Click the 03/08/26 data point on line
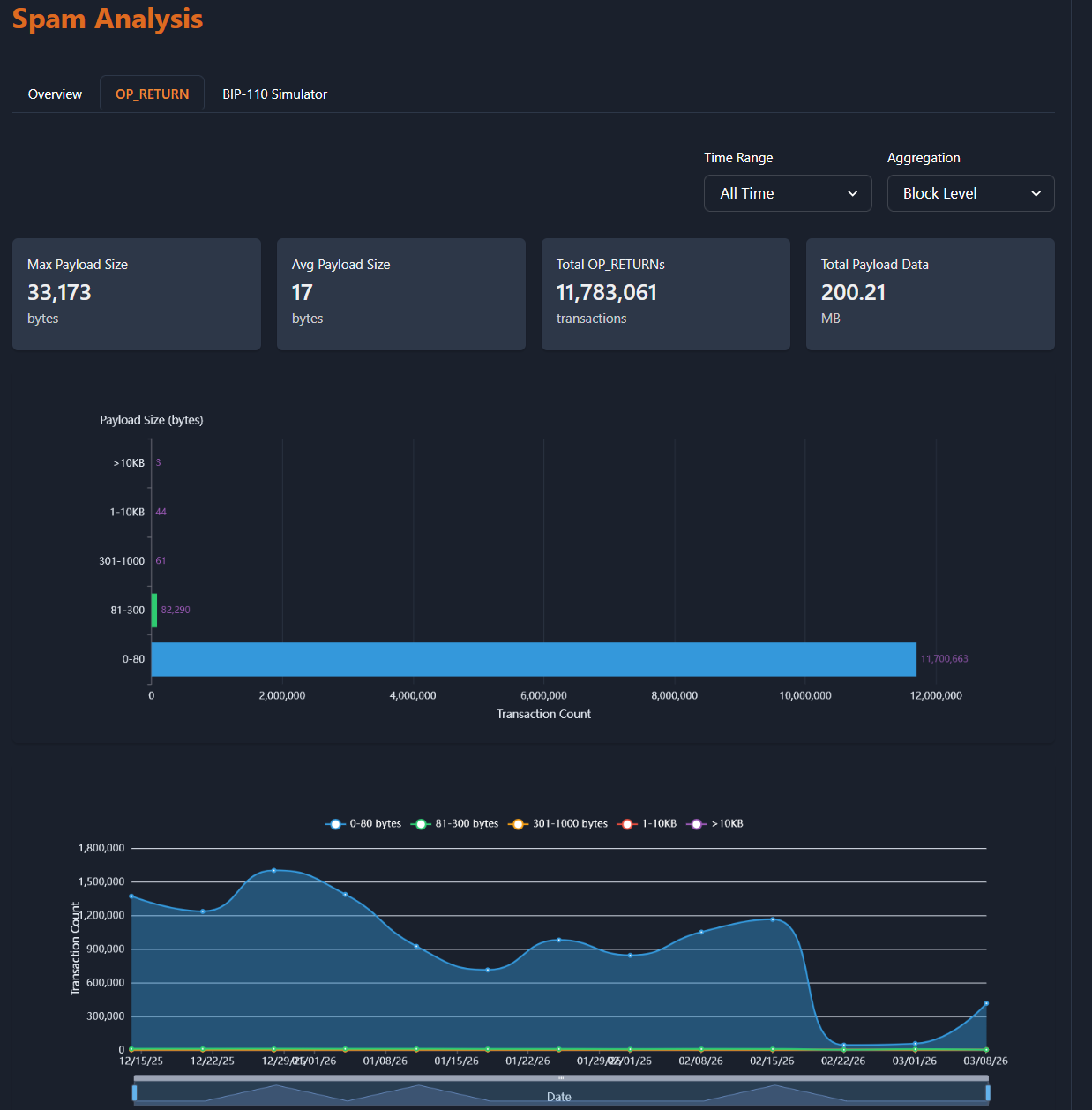This screenshot has width=1092, height=1110. [985, 1003]
